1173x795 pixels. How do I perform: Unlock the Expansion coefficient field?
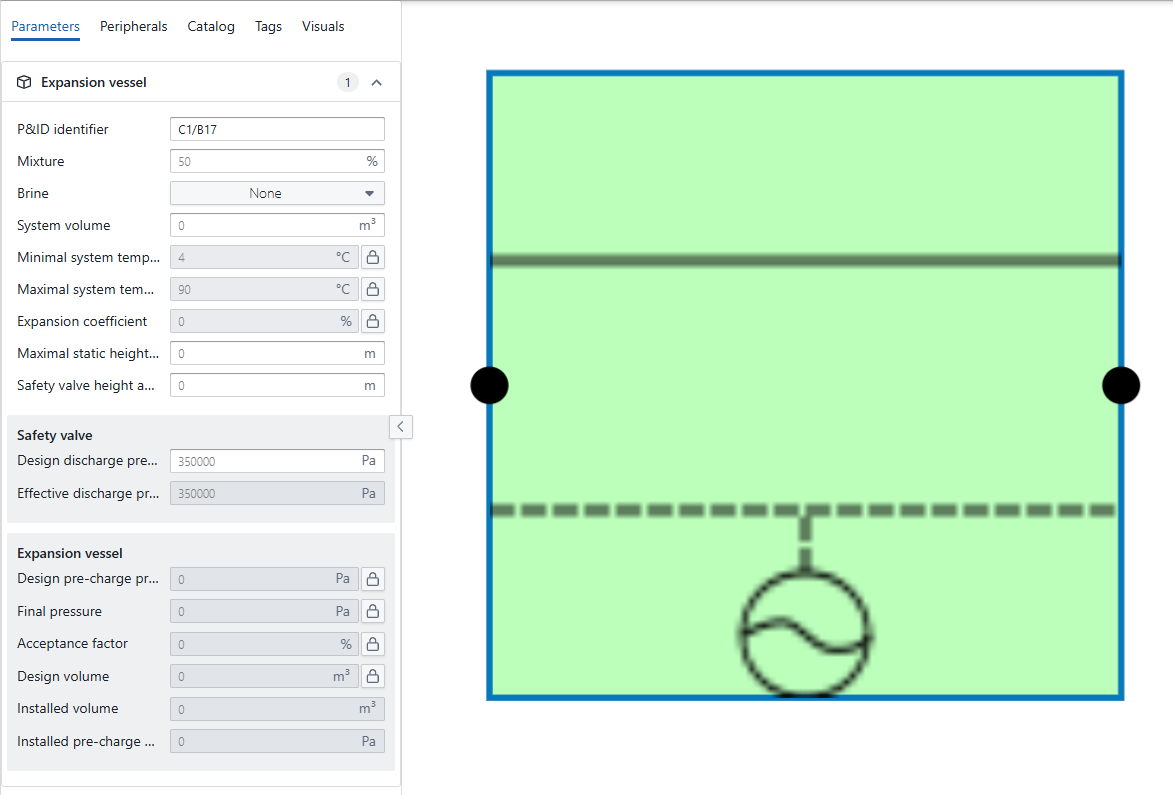click(x=372, y=321)
